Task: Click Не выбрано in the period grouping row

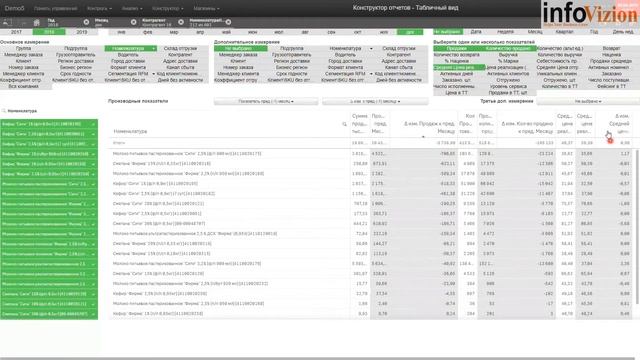Action: [x=448, y=32]
